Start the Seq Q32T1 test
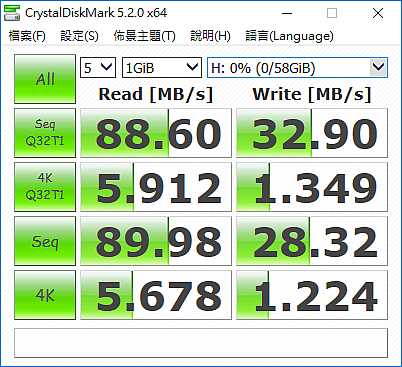The width and height of the screenshot is (402, 367). tap(45, 133)
